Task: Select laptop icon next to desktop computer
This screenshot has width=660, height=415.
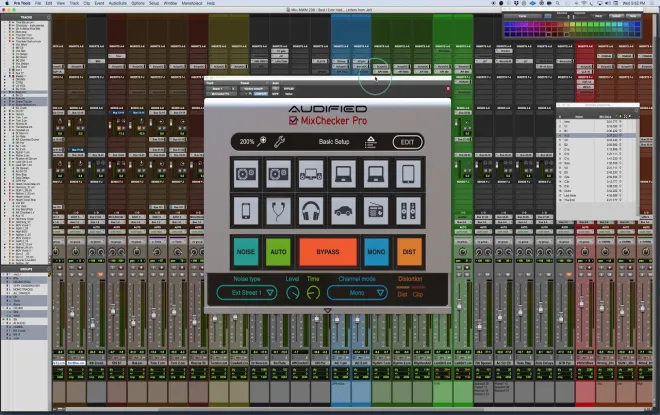Action: (x=343, y=173)
